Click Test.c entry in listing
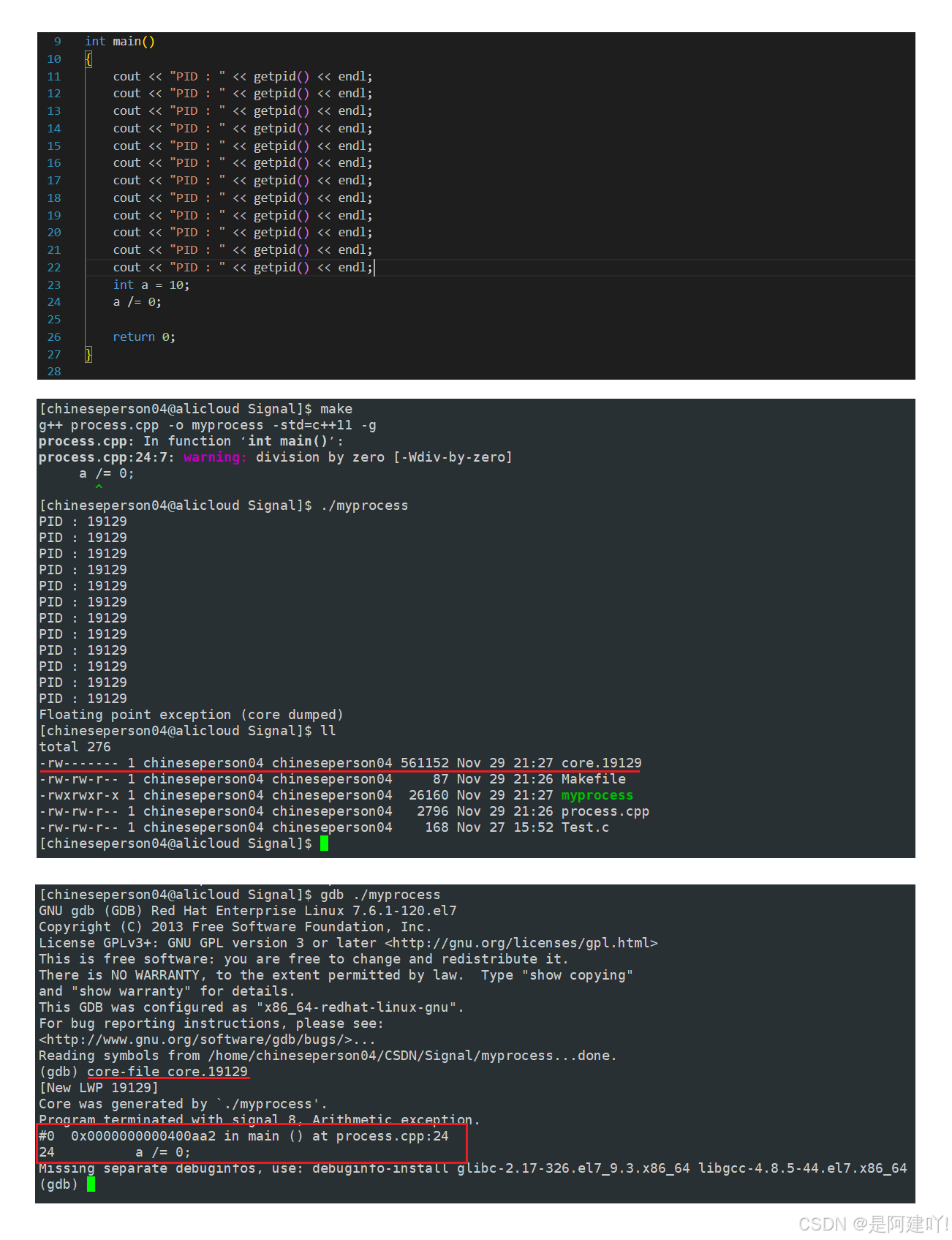The width and height of the screenshot is (952, 1240). coord(585,827)
